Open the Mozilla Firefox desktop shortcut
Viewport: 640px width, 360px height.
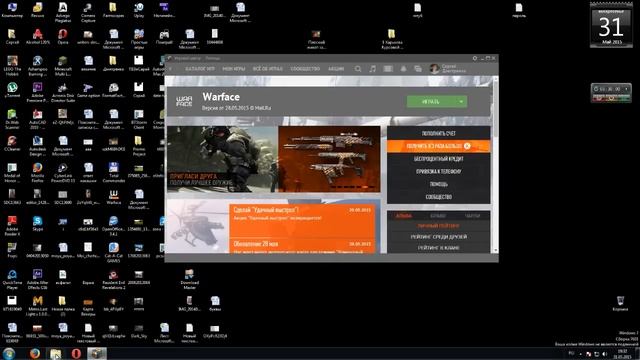pyautogui.click(x=38, y=172)
